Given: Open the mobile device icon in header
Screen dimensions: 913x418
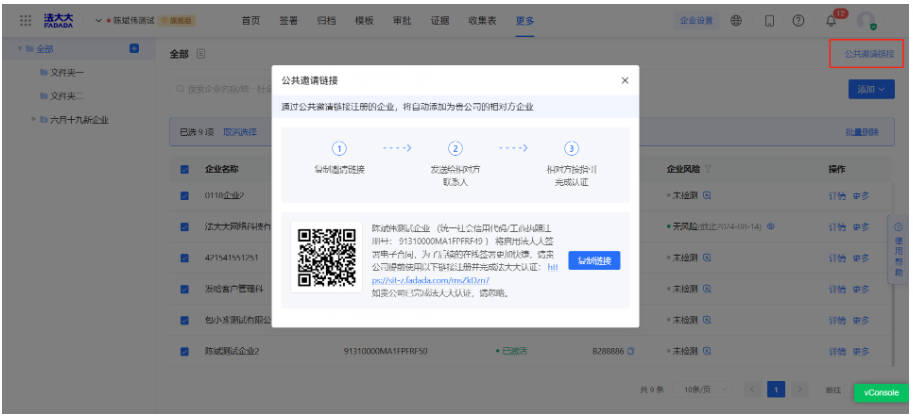Looking at the screenshot, I should click(769, 20).
